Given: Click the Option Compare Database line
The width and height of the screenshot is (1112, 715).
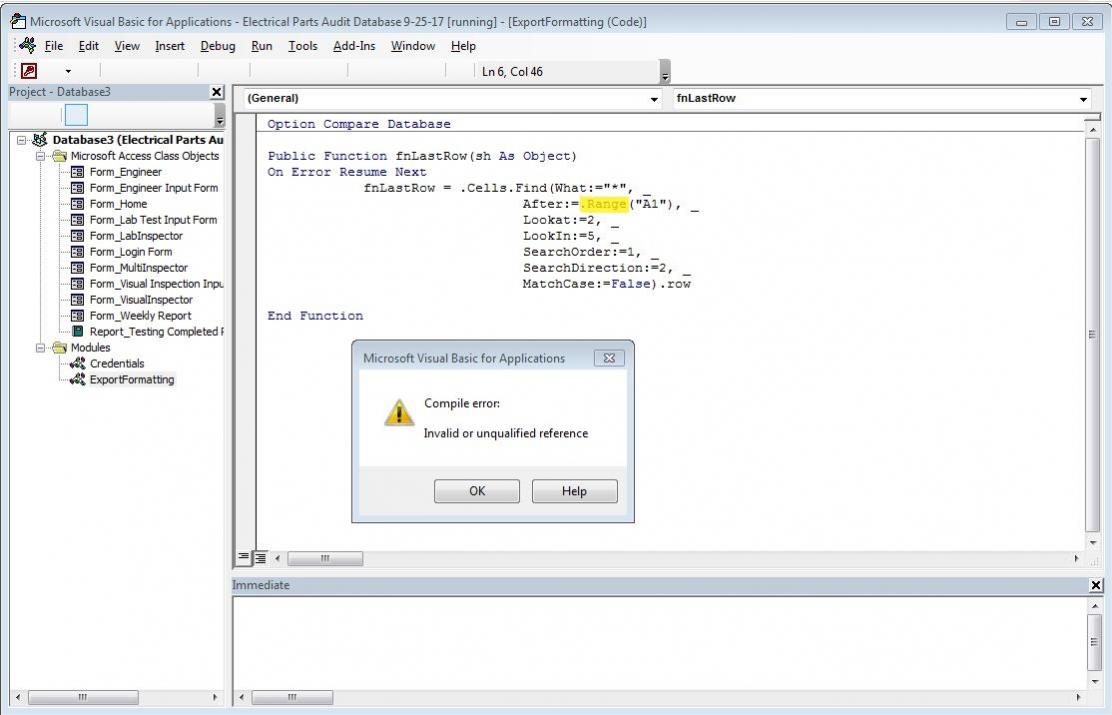Looking at the screenshot, I should click(x=359, y=124).
